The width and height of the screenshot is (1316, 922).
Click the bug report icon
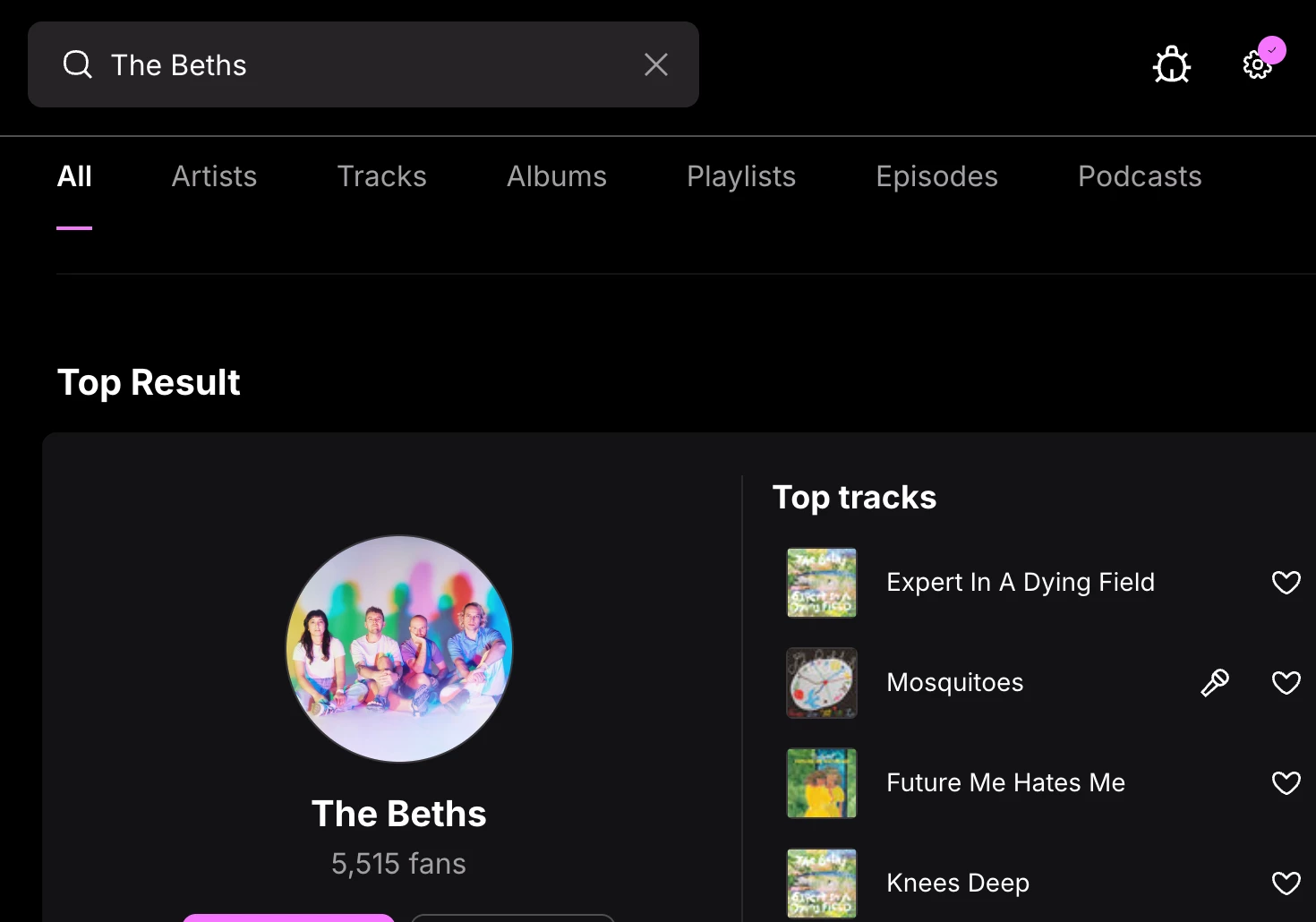[1171, 64]
